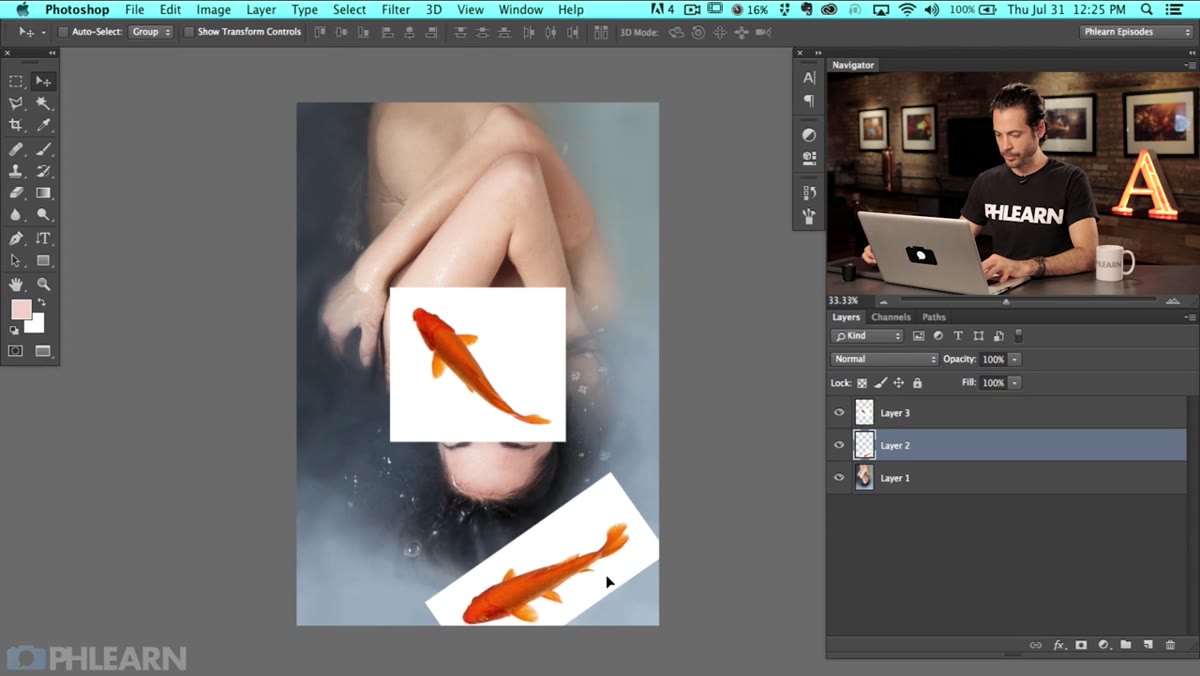Select the Rectangular Marquee tool

[16, 82]
